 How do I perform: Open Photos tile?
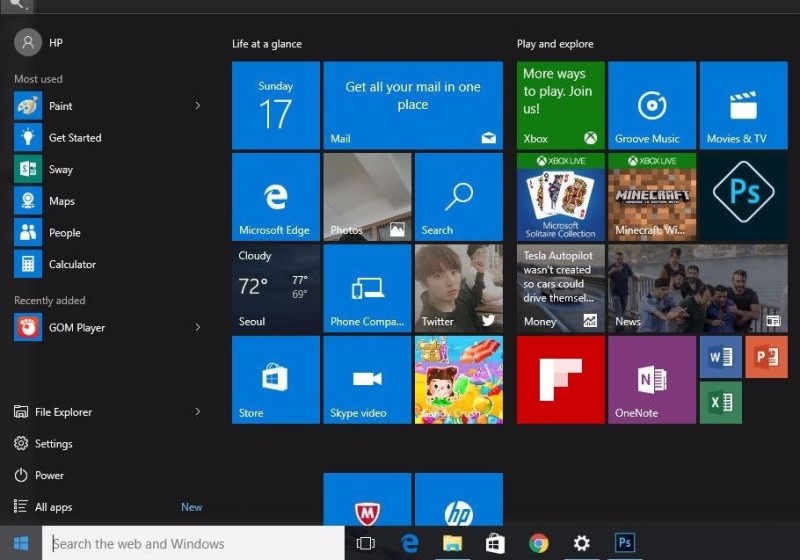367,197
